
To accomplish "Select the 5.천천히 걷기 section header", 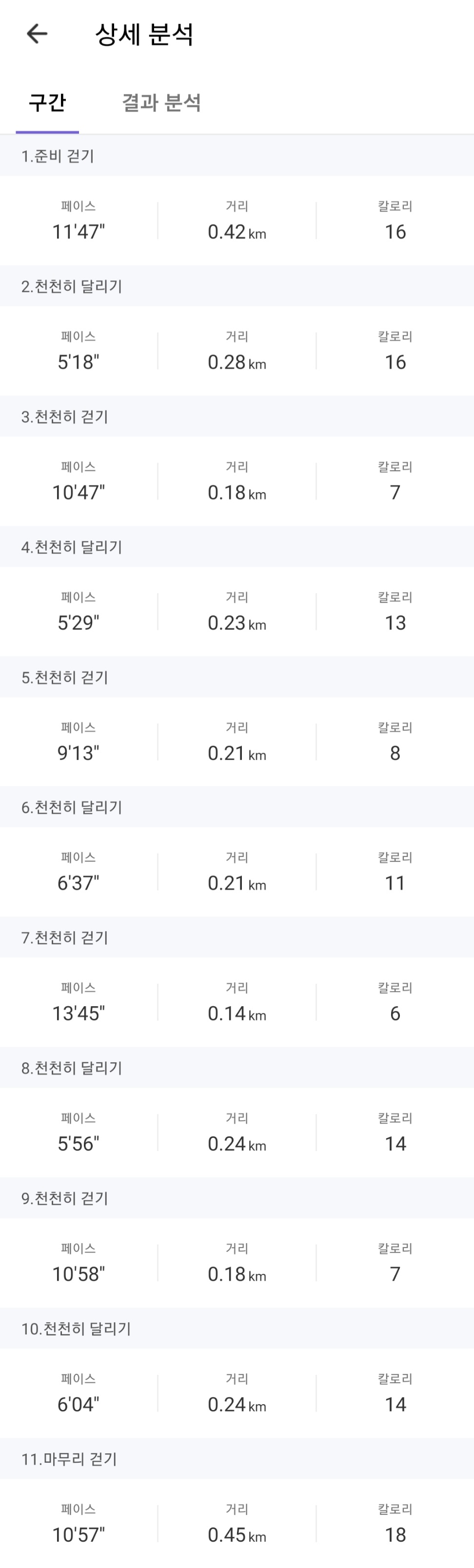I will [x=237, y=677].
